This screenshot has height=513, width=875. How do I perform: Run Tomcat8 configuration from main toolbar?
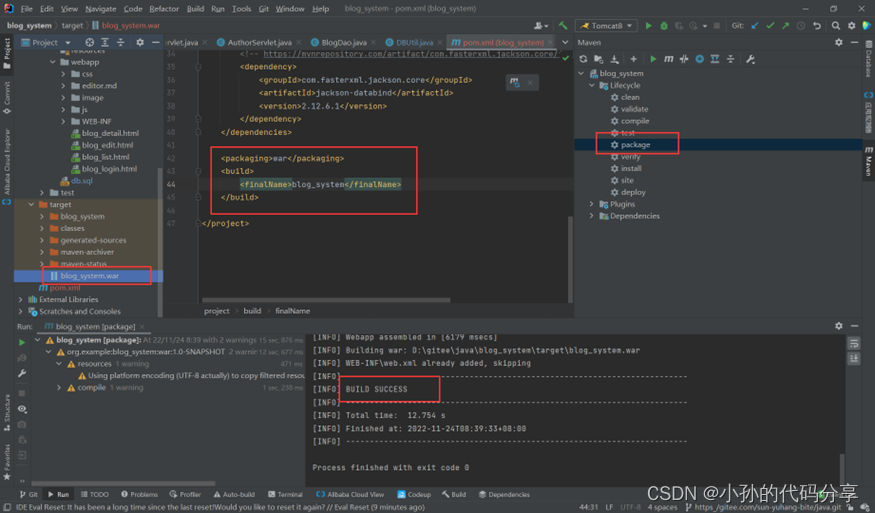pyautogui.click(x=648, y=26)
